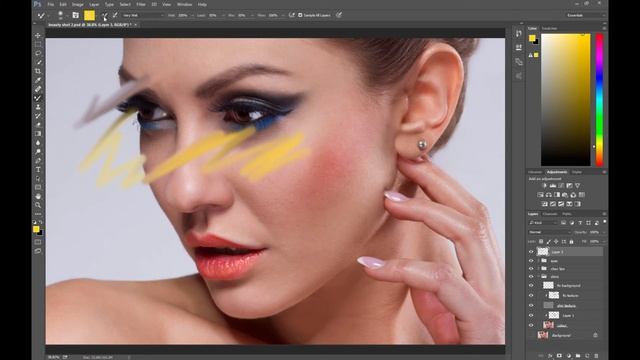Select the Background layer row

tap(565, 335)
